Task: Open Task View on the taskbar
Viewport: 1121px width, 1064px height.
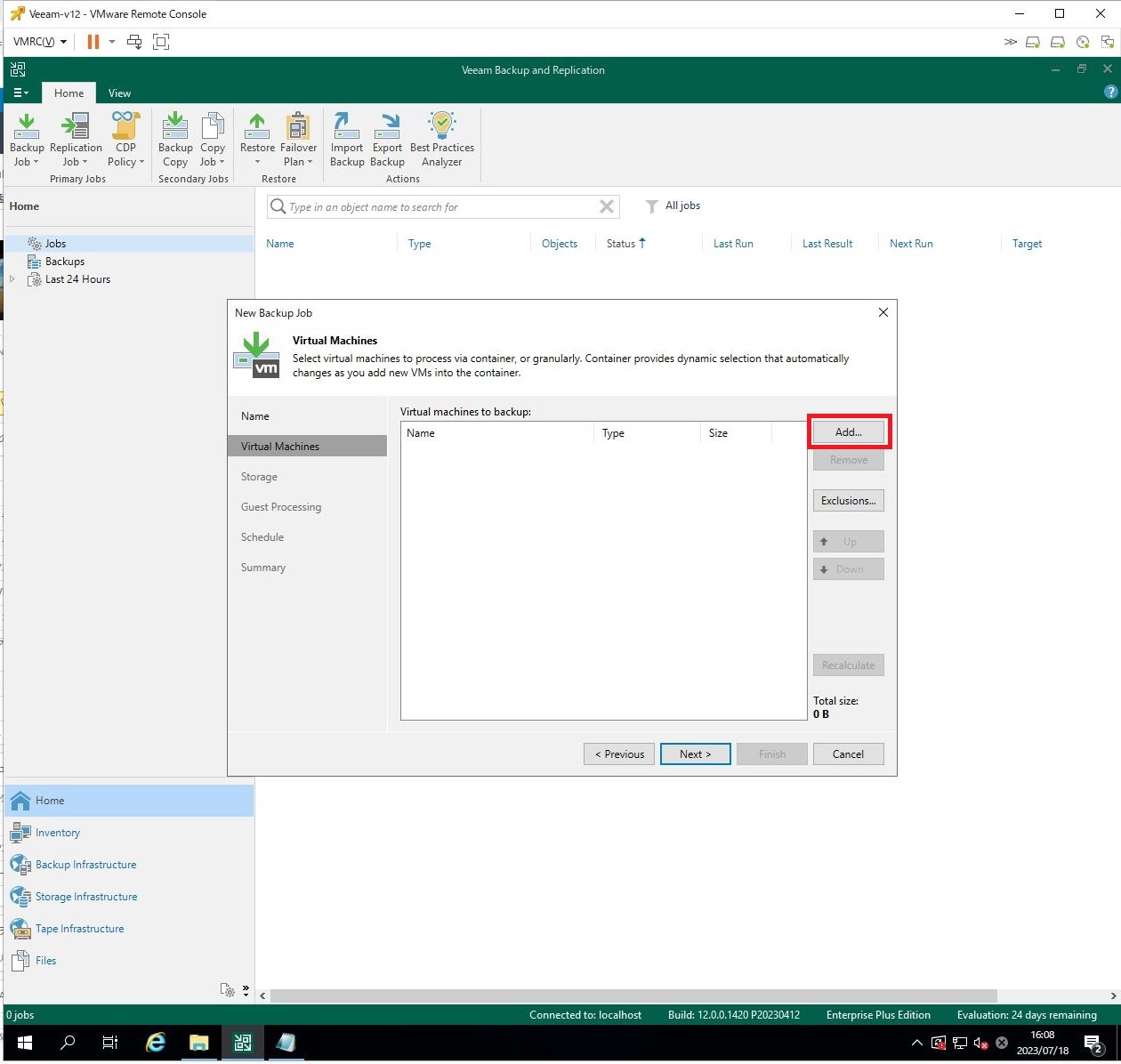Action: click(x=110, y=1043)
